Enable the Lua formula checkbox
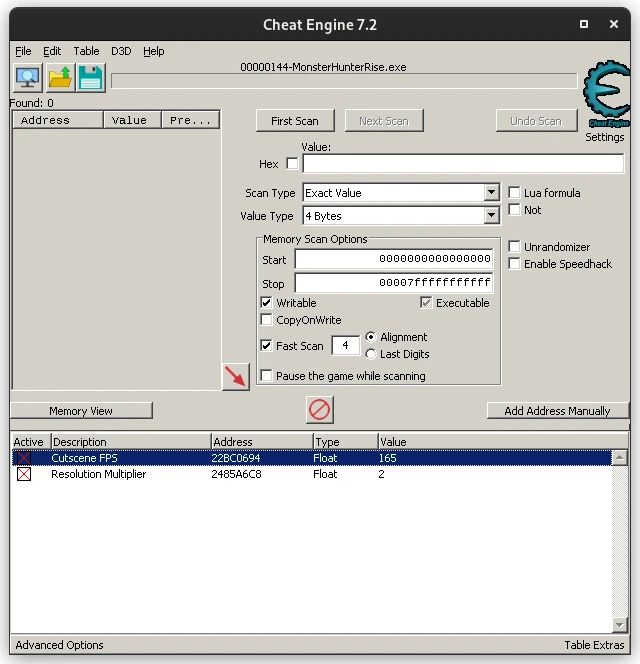Screen dimensions: 640x664 click(514, 193)
